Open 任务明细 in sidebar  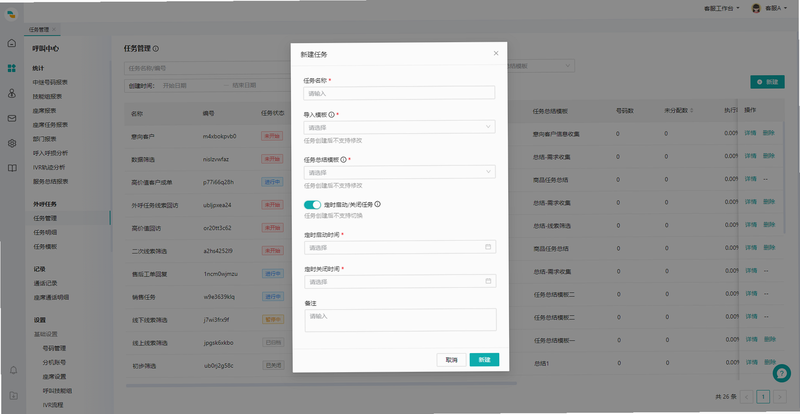(x=45, y=232)
